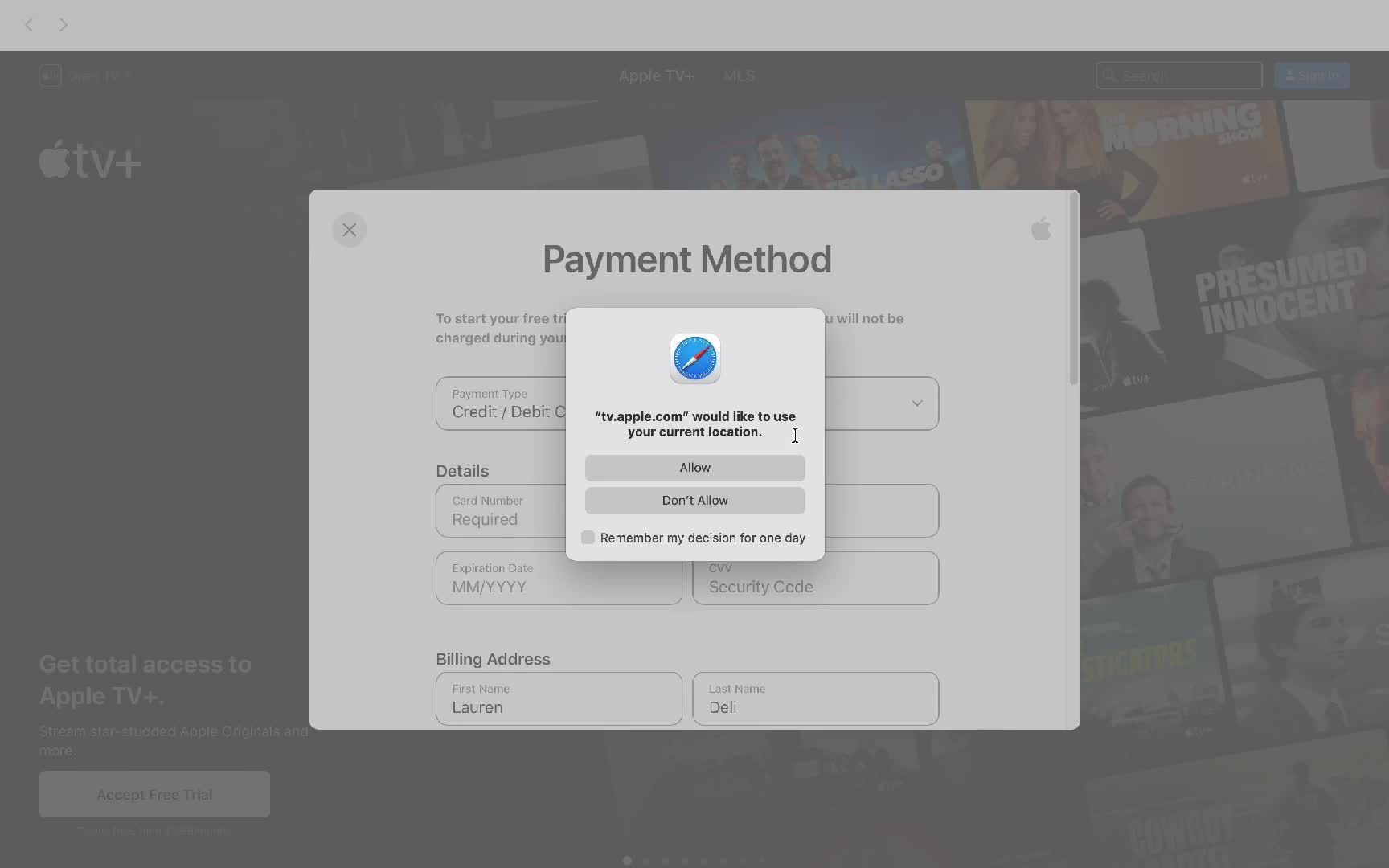1389x868 pixels.
Task: Tick Remember my decision for one day
Action: coord(588,538)
